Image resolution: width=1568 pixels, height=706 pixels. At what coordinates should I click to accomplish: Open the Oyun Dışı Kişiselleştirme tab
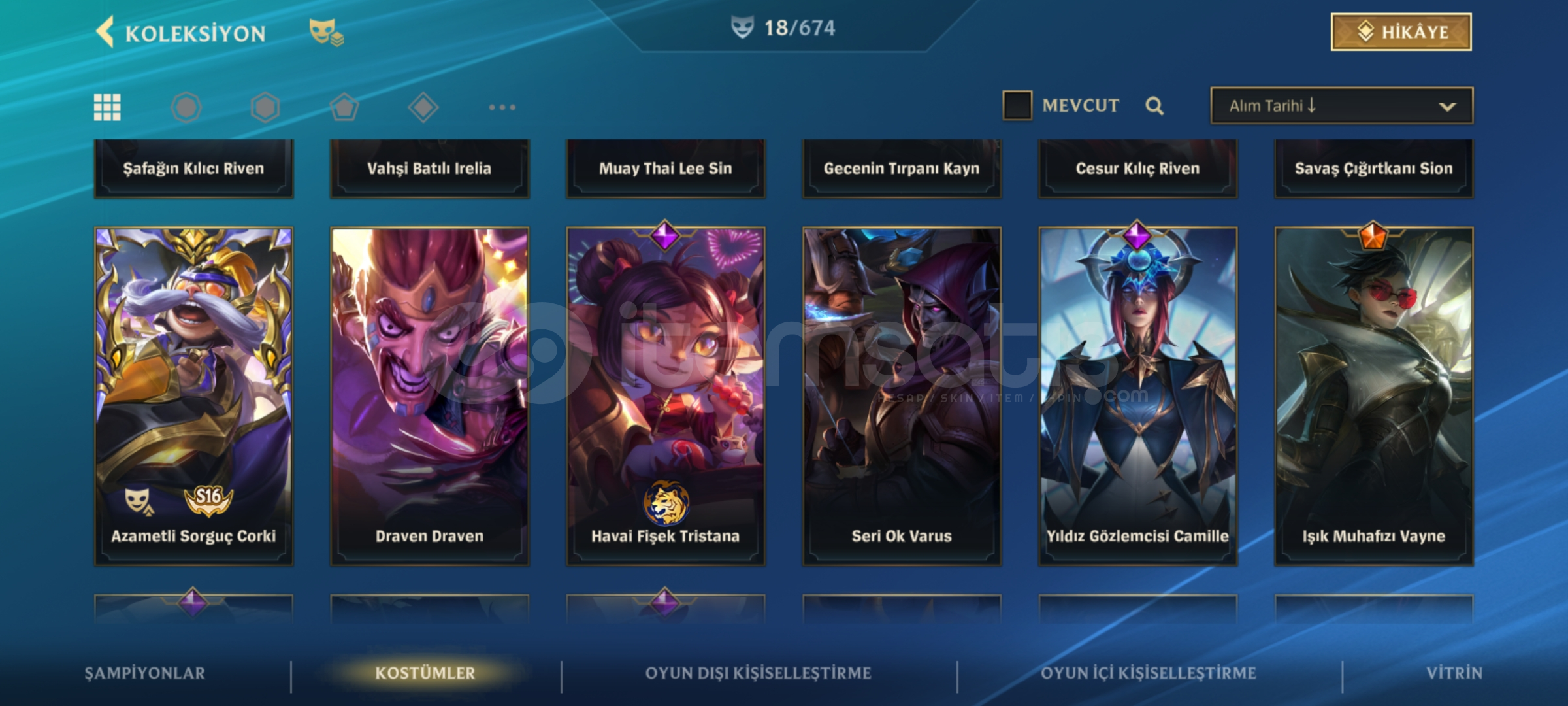point(759,673)
